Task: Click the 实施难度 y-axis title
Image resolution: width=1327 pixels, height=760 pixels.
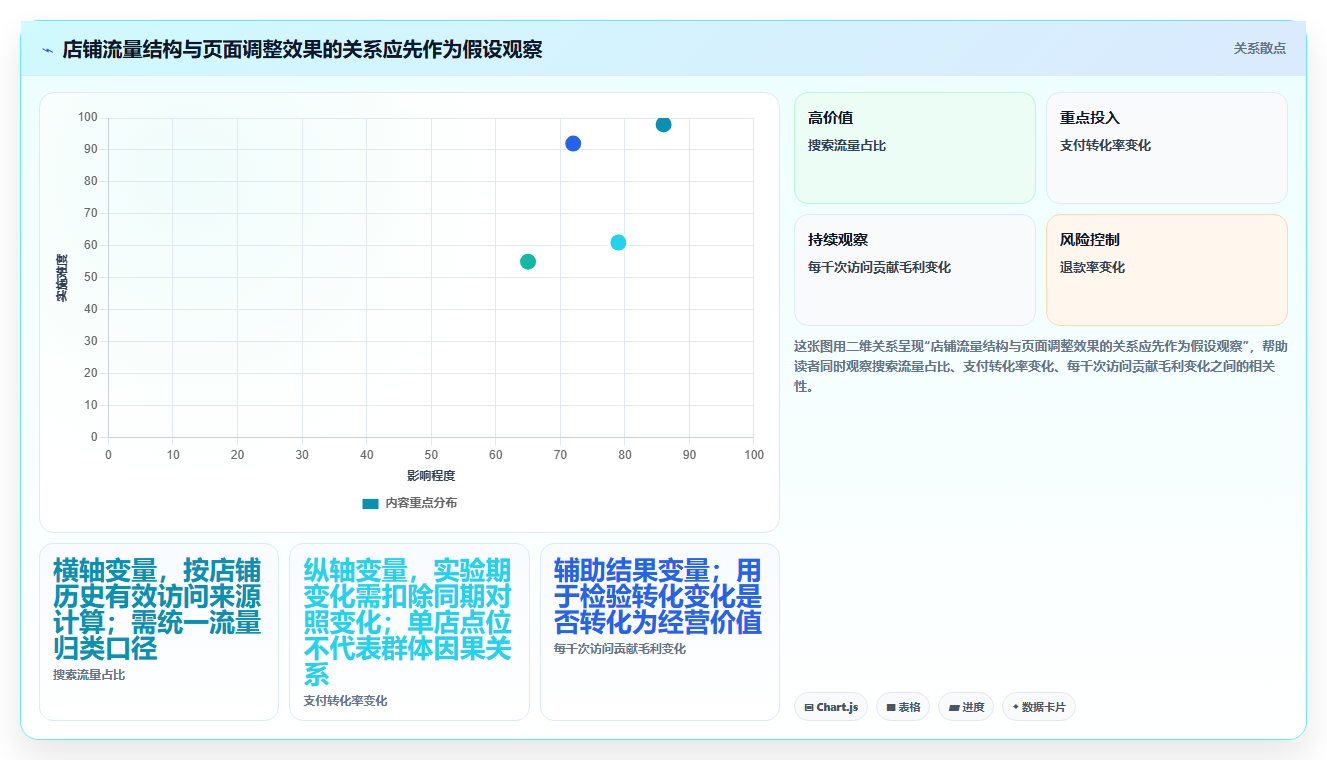Action: [x=62, y=278]
